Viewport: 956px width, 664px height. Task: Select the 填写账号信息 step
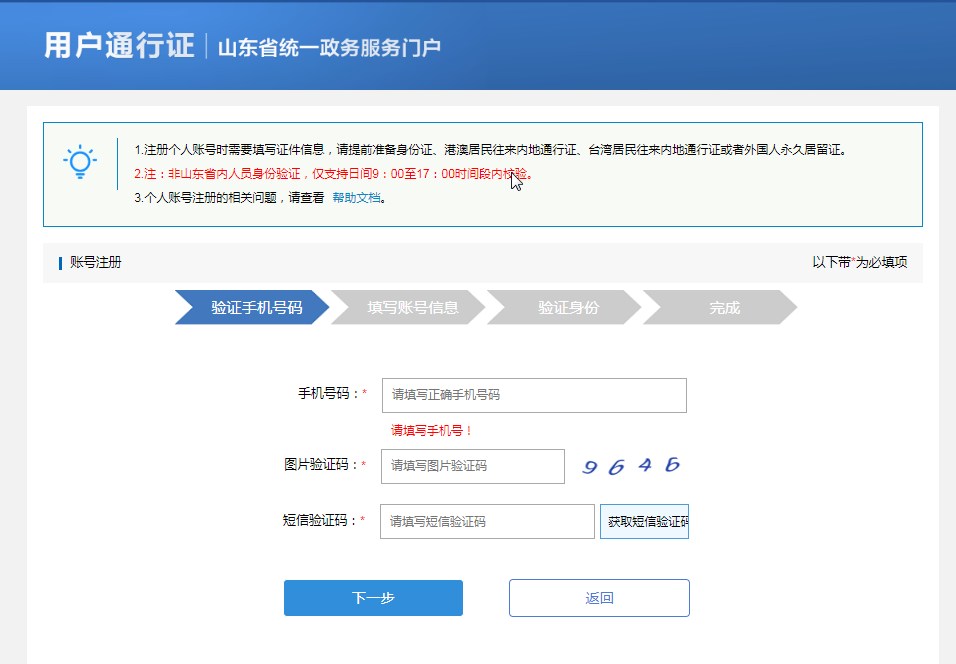pyautogui.click(x=411, y=308)
